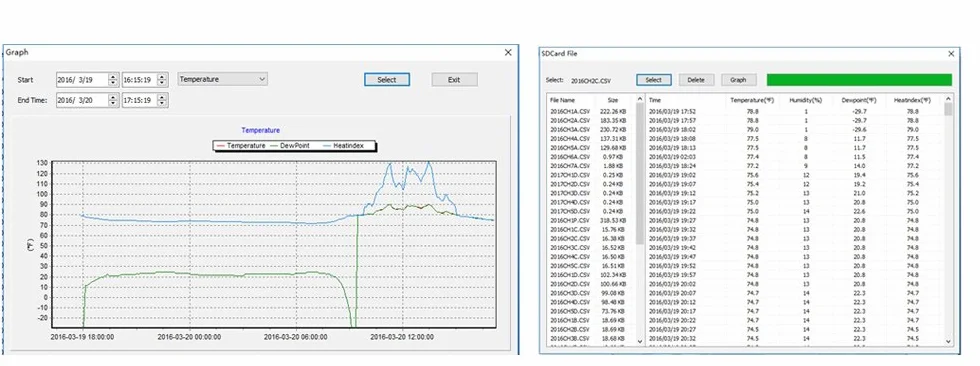Click the 2016/03/19 17:52 data row
This screenshot has width=980, height=366.
(x=795, y=112)
